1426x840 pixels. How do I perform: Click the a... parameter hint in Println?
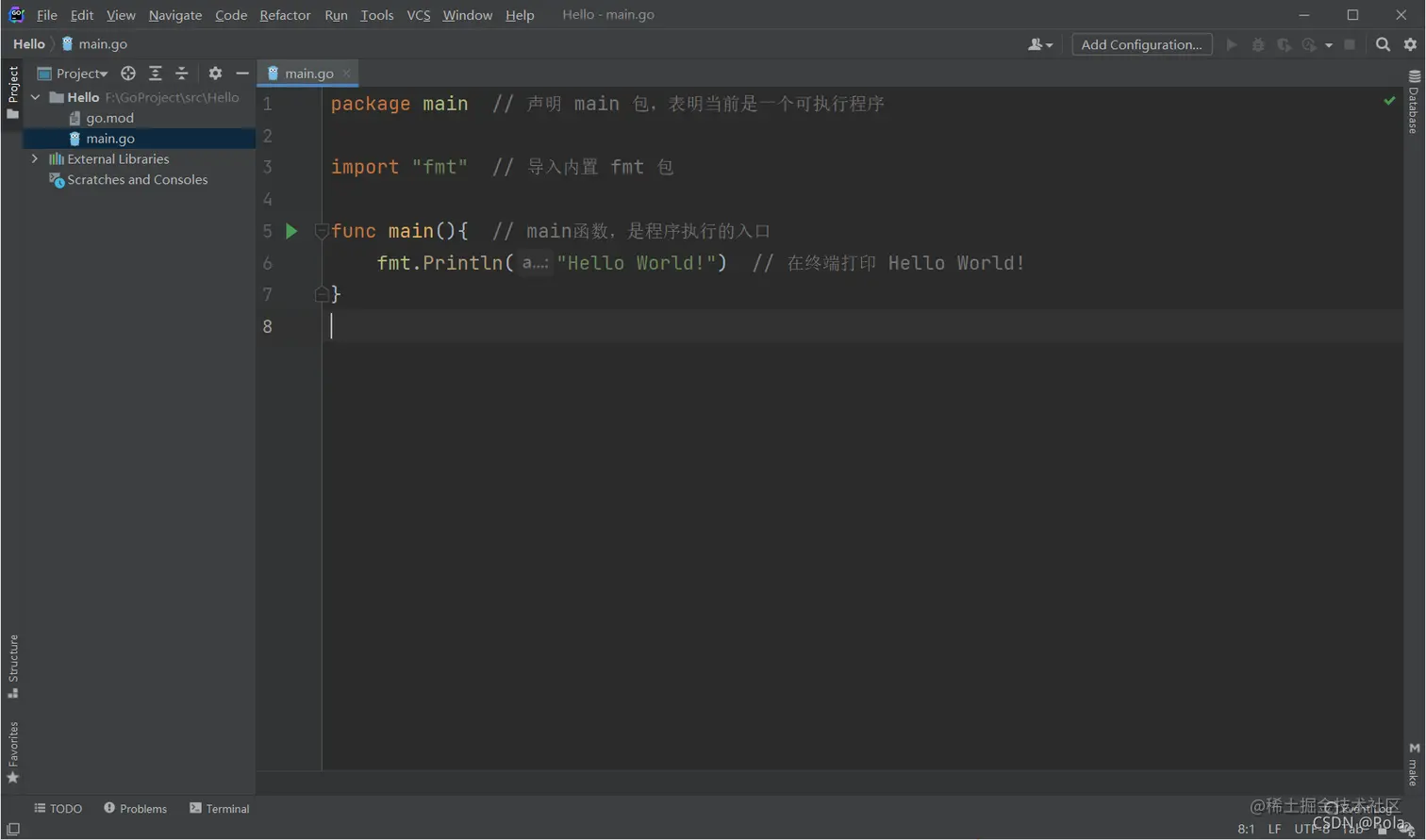point(535,263)
